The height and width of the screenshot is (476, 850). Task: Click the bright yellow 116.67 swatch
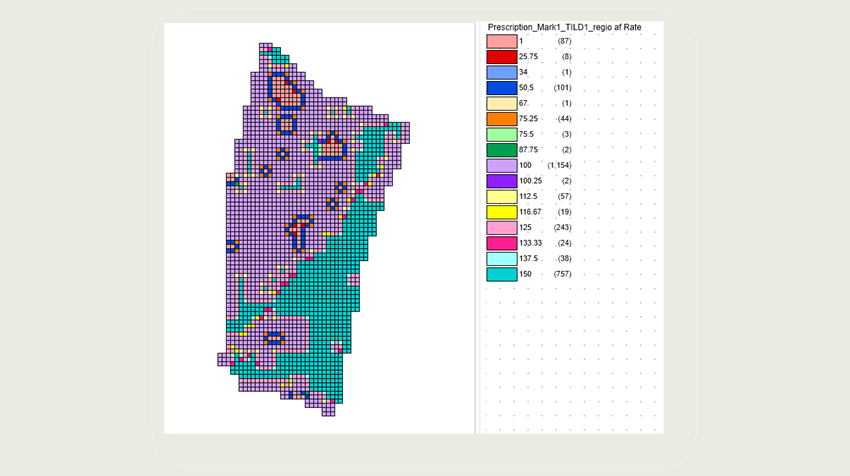click(x=501, y=212)
